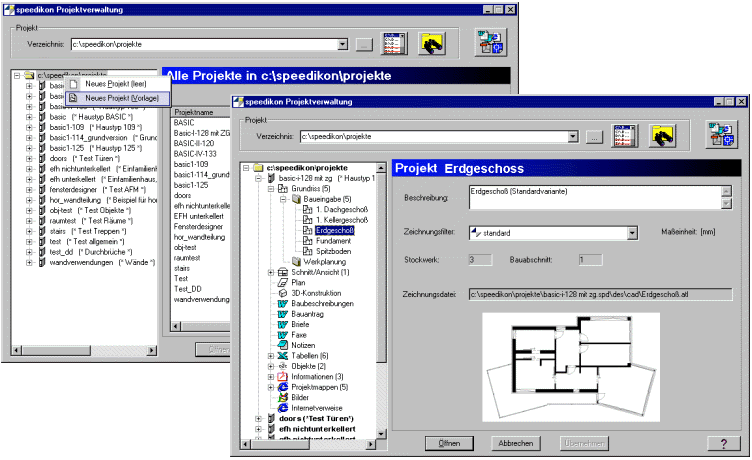Click the Öffnen button in front window

point(449,444)
